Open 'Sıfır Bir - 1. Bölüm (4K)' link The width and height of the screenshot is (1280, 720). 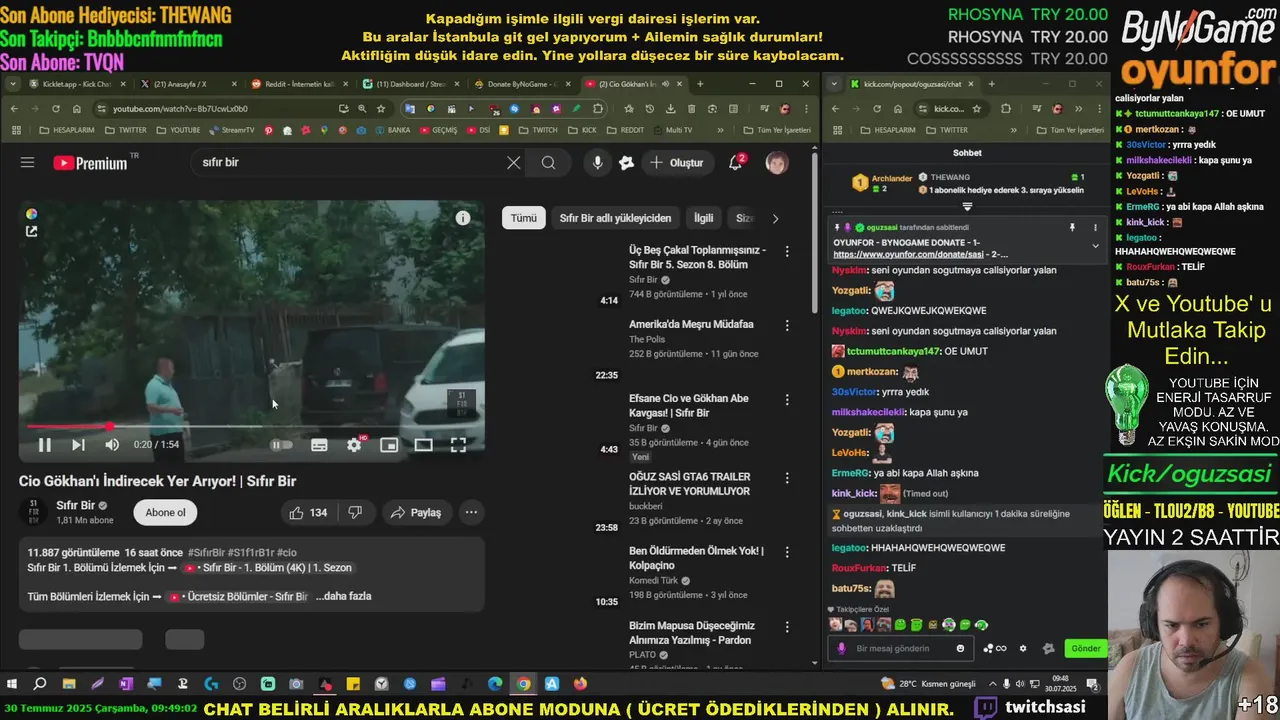(270, 568)
